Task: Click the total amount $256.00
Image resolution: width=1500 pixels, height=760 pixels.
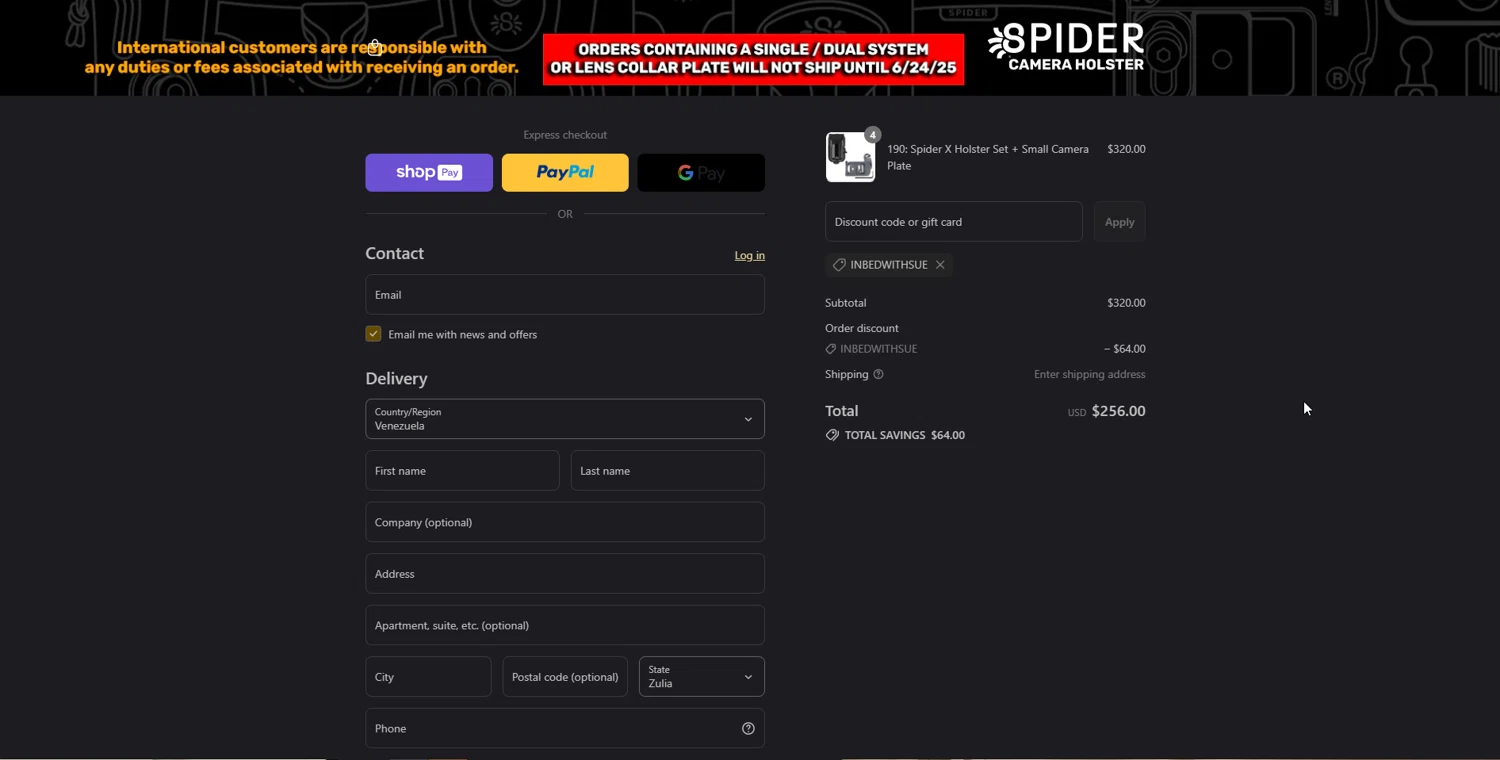Action: click(1118, 411)
